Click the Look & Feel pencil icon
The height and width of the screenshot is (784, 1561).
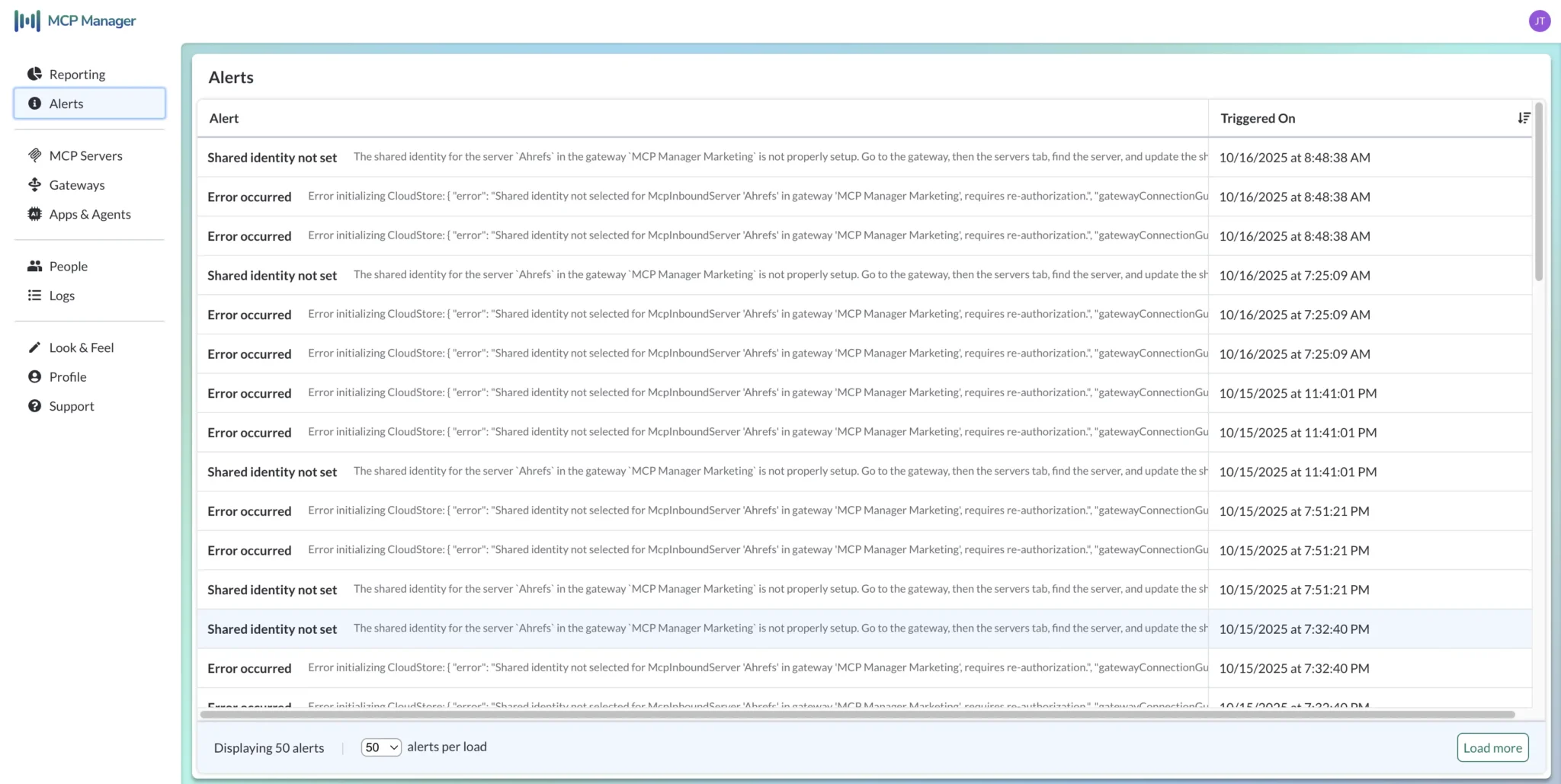click(x=34, y=347)
